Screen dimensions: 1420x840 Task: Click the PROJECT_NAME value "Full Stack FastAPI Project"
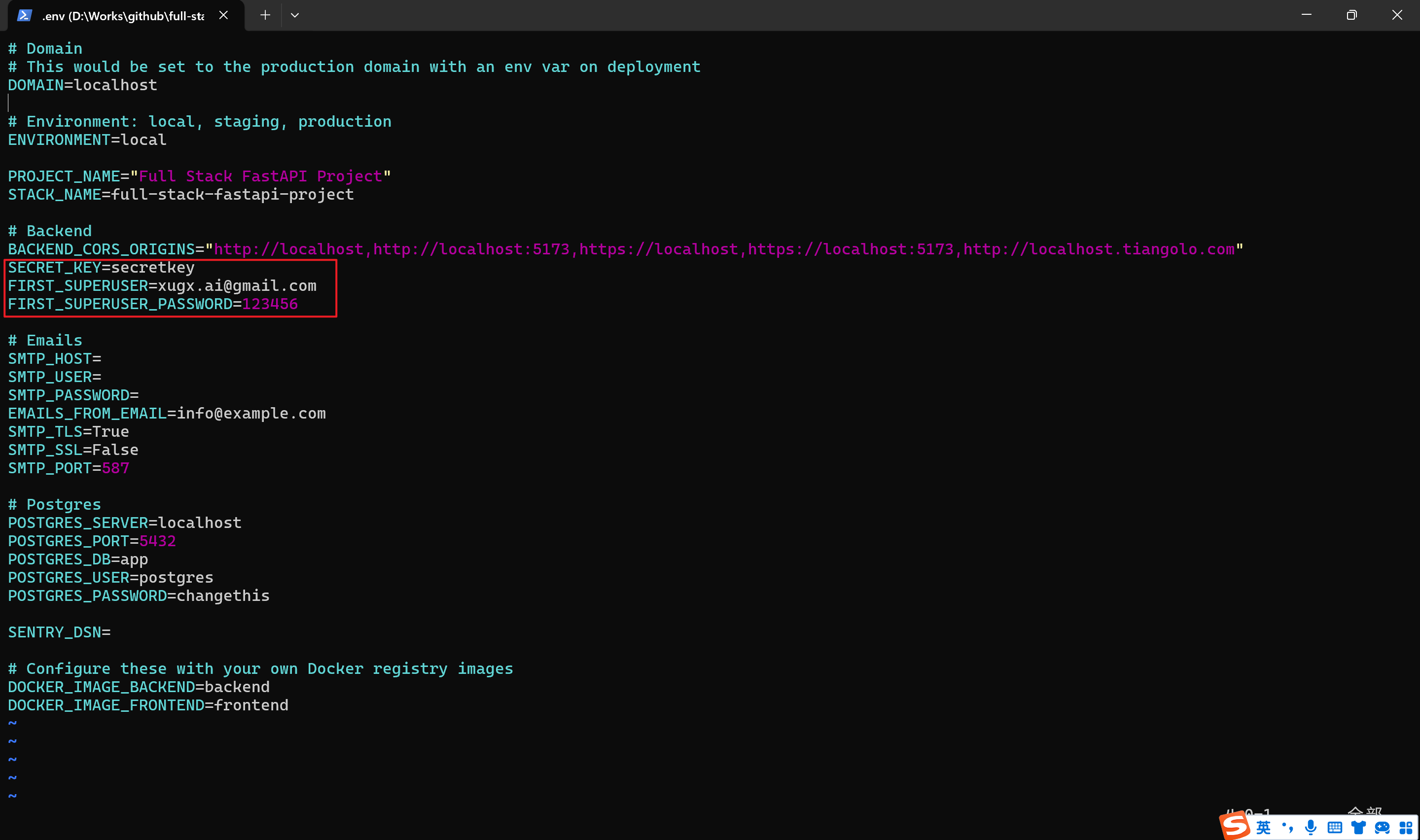tap(260, 176)
